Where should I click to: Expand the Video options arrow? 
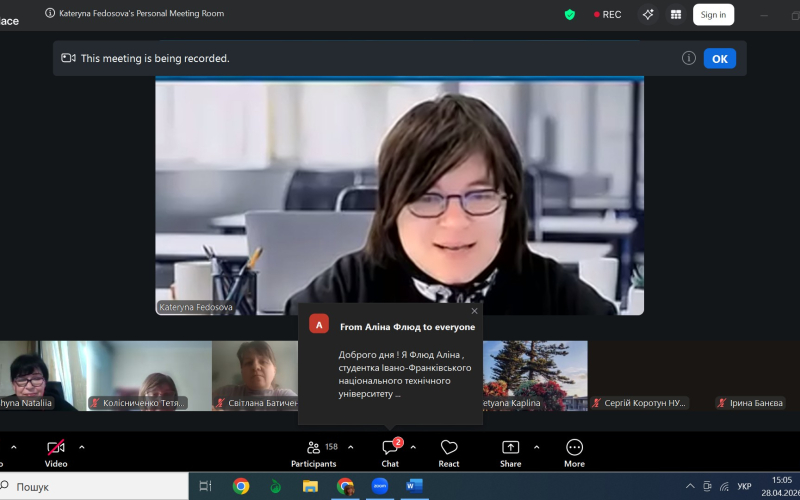pos(82,447)
